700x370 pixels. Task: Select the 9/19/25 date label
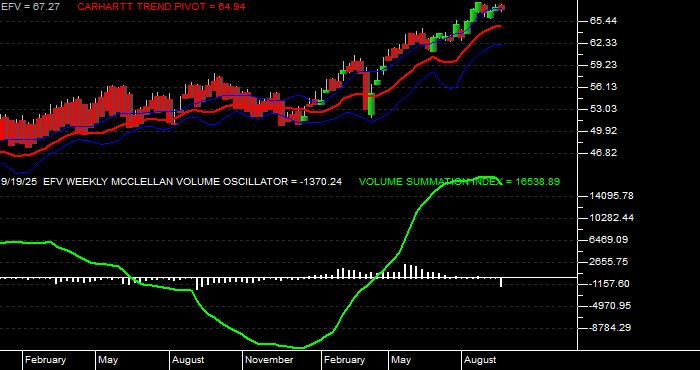[20, 182]
